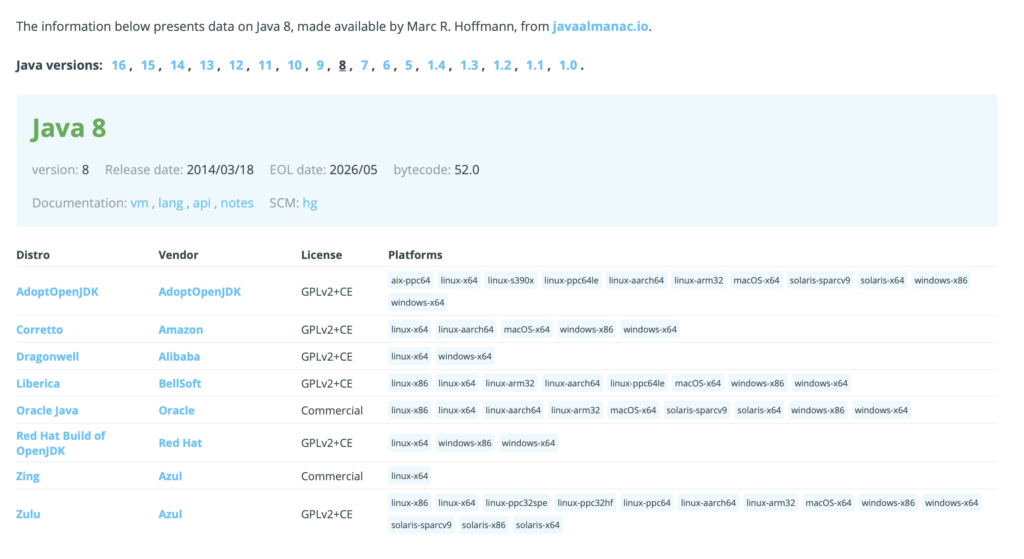The height and width of the screenshot is (559, 1024).
Task: Open the lang documentation link
Action: point(170,203)
